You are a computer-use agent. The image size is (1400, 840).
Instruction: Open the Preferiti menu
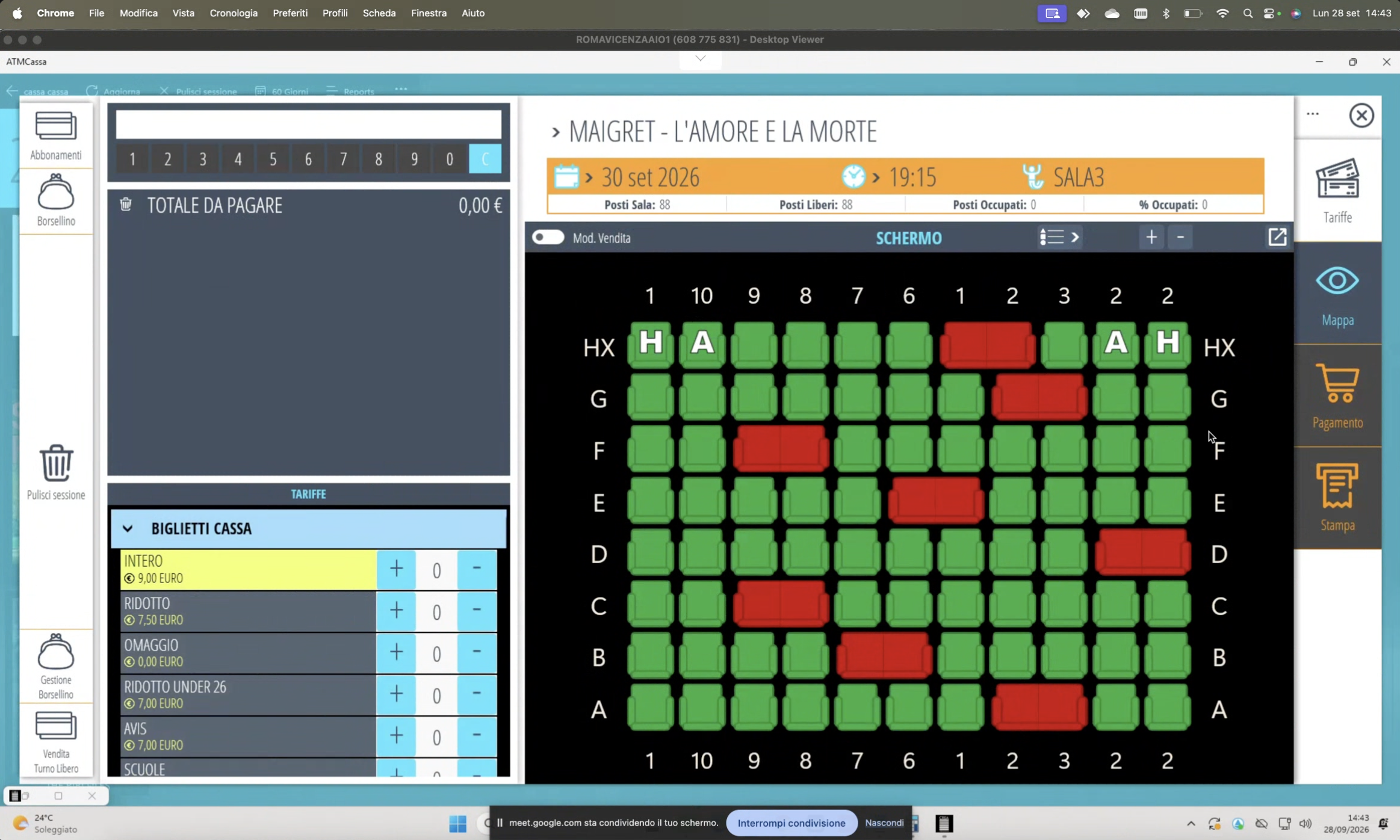[x=290, y=13]
